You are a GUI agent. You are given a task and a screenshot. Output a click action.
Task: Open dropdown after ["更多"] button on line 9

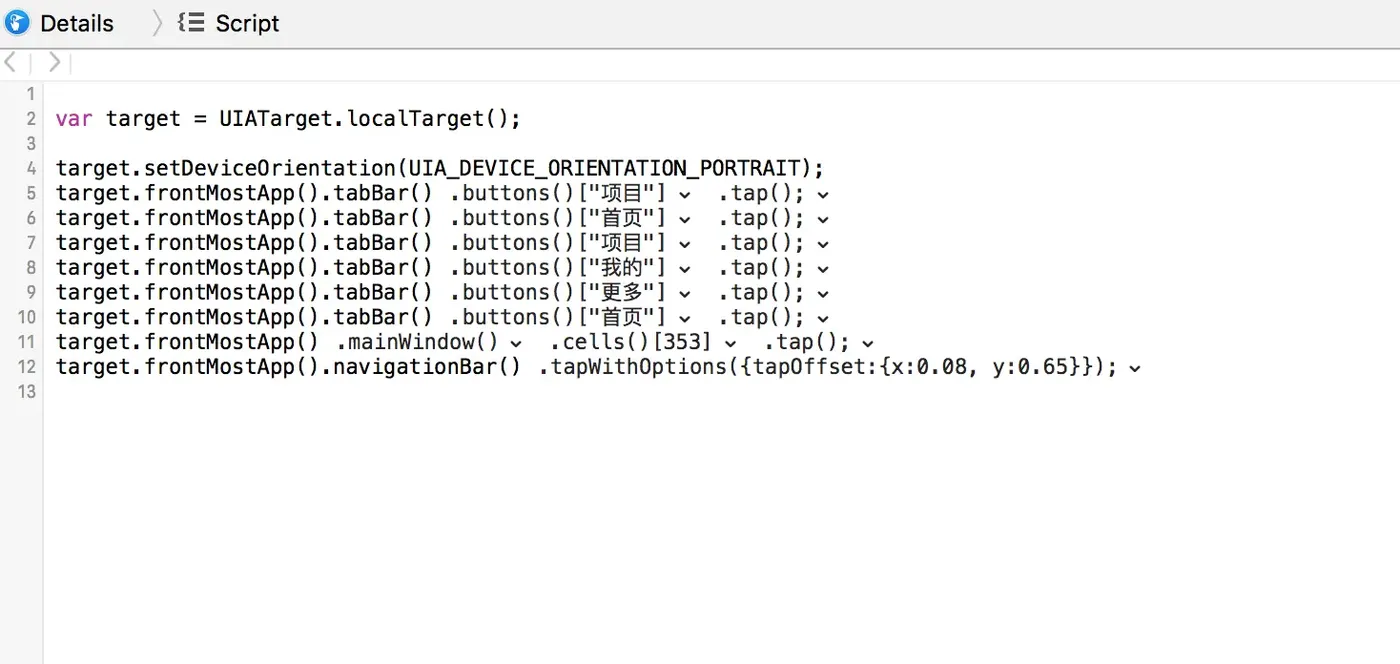tap(685, 295)
